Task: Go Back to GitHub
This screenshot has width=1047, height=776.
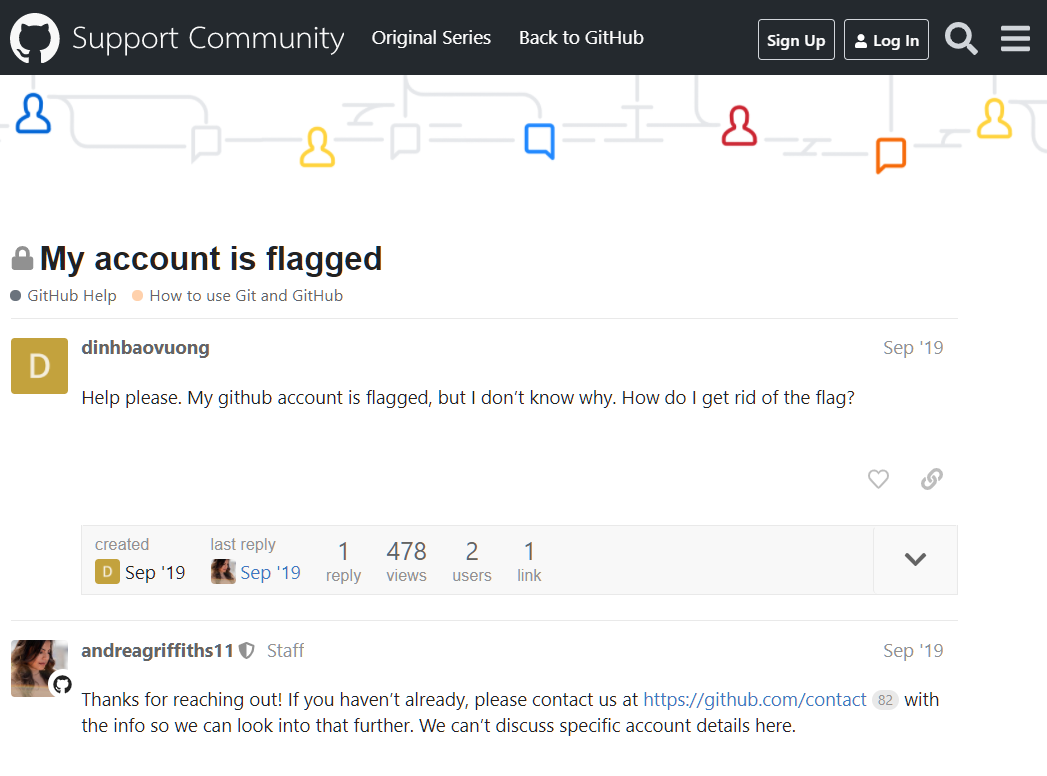Action: tap(581, 38)
